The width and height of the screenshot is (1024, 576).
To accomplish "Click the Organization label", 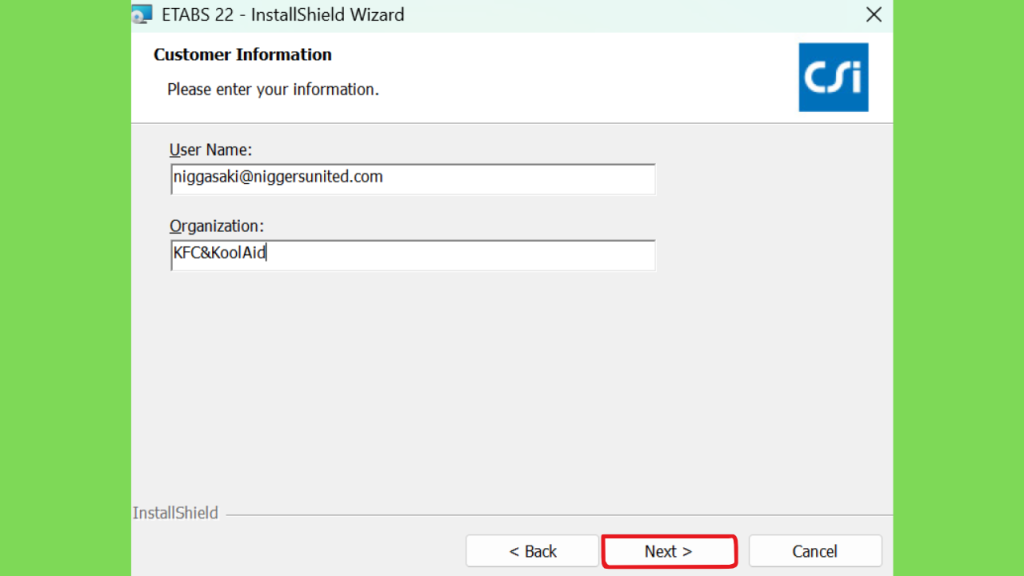I will [217, 226].
